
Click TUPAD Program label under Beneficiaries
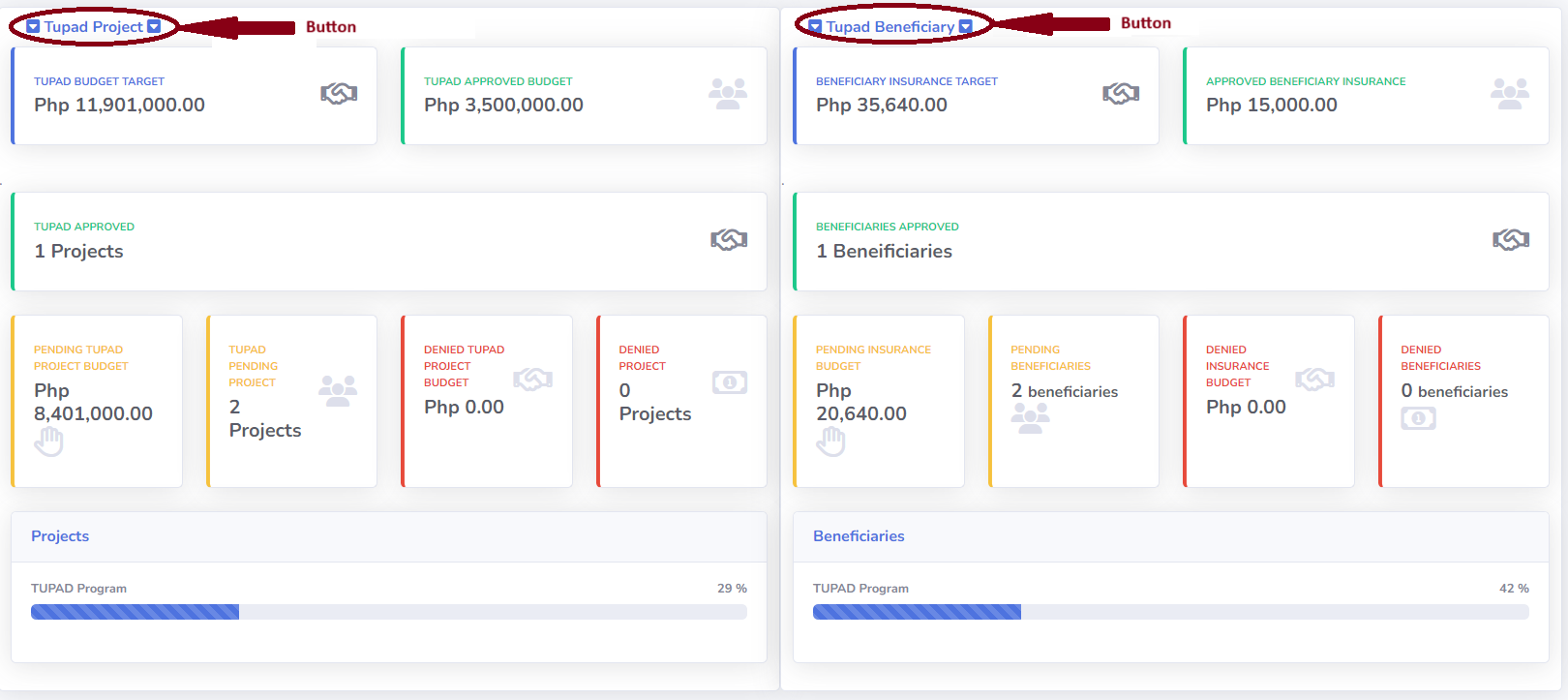[860, 589]
